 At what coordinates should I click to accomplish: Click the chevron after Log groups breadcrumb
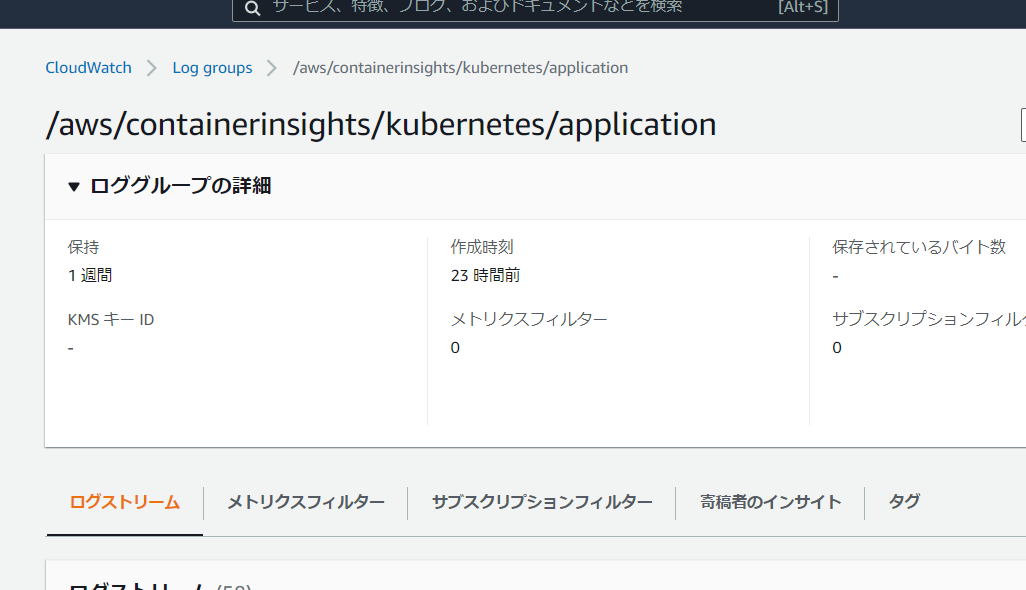click(272, 68)
